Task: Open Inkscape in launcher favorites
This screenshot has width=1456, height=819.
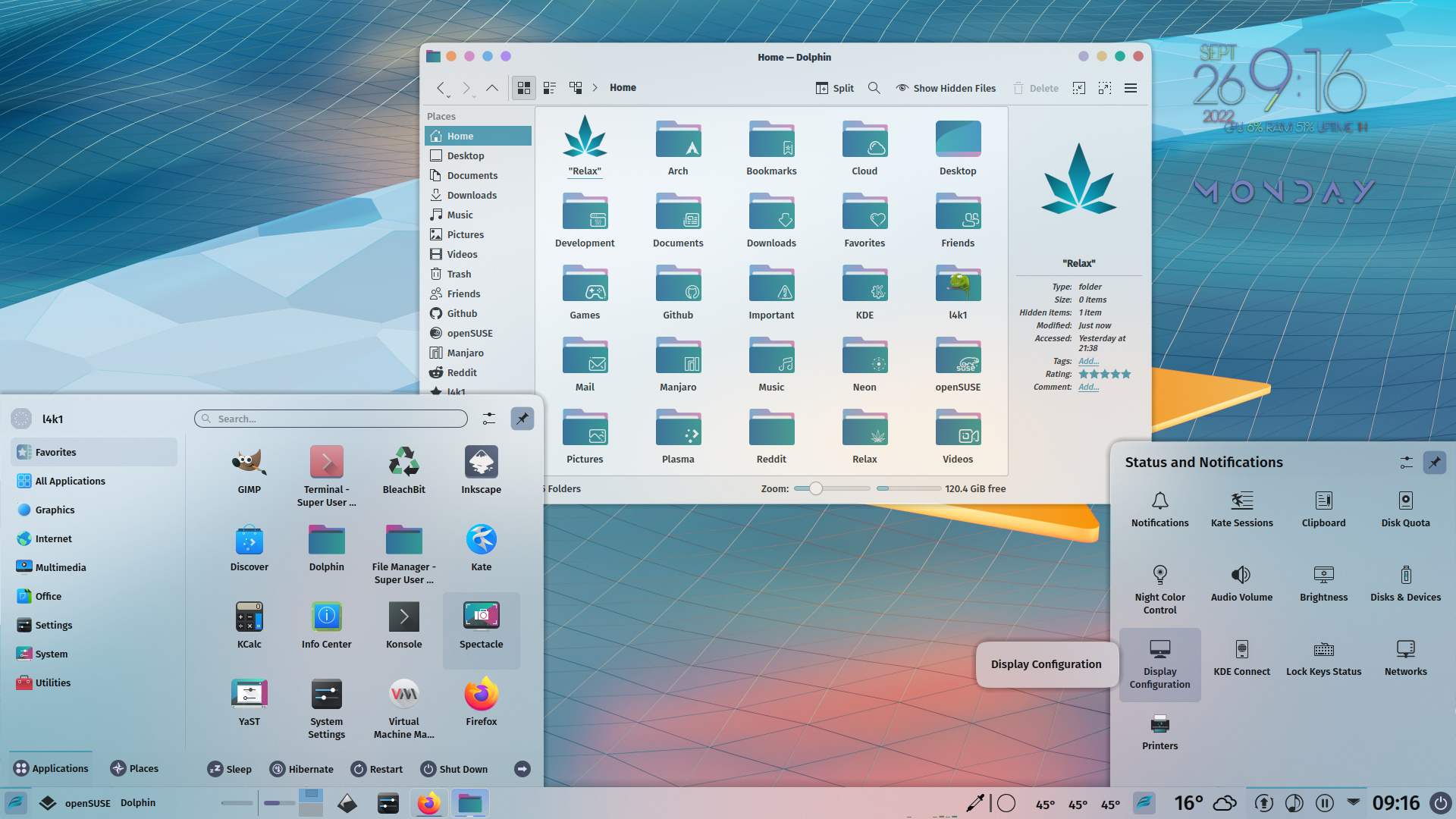Action: click(x=481, y=470)
